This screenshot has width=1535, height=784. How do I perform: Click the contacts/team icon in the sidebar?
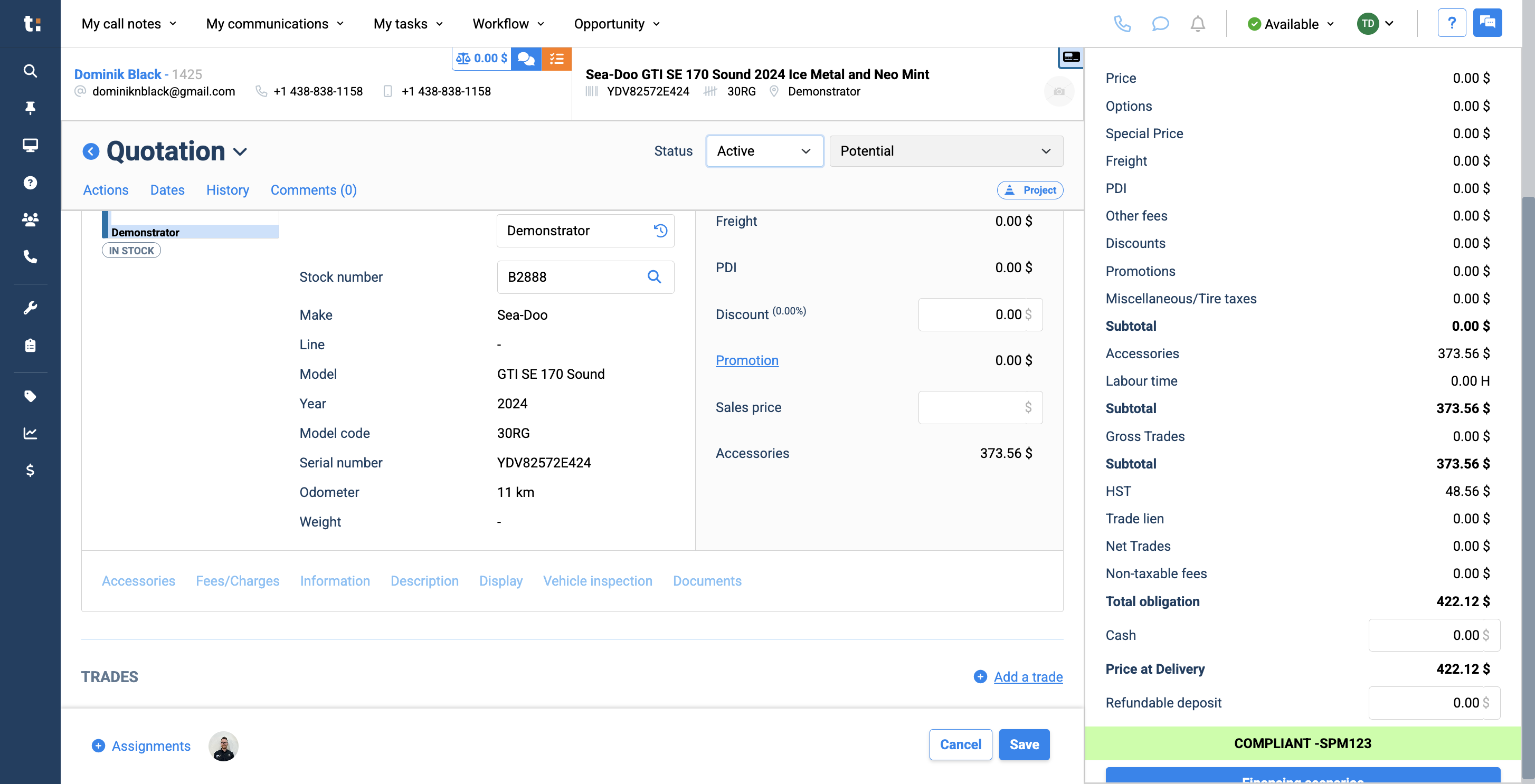30,219
